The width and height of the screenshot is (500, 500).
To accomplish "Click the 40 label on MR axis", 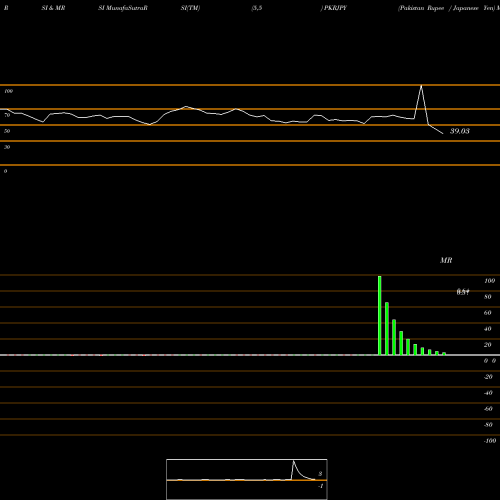I will [x=488, y=329].
